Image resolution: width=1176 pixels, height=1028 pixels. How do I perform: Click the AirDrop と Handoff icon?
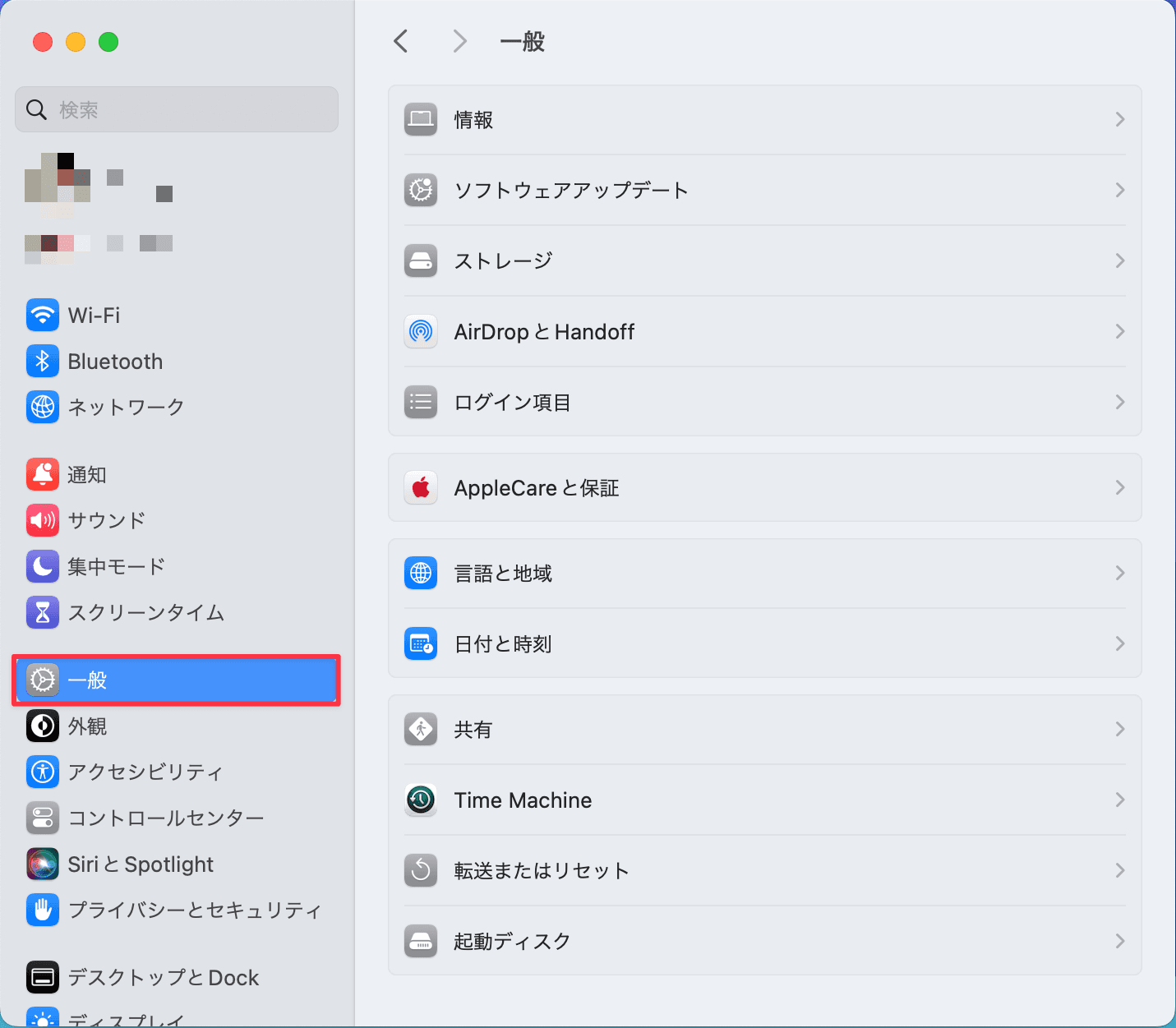point(421,331)
